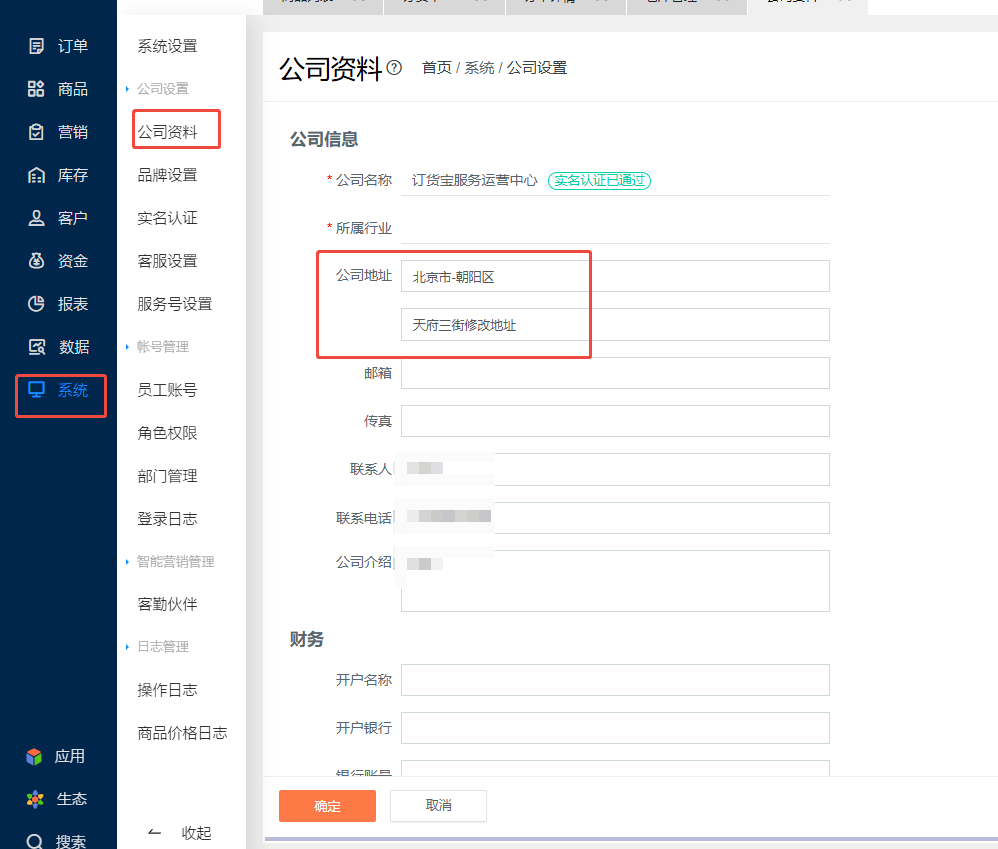Open the 营销 marketing icon
The height and width of the screenshot is (849, 998).
point(36,132)
